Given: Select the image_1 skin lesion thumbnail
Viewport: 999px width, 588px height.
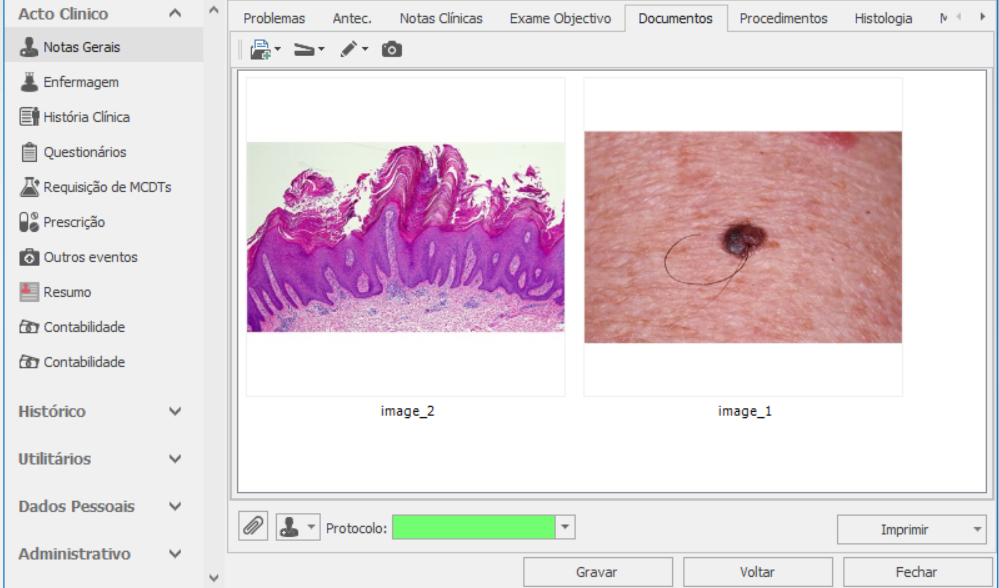Looking at the screenshot, I should pyautogui.click(x=743, y=237).
